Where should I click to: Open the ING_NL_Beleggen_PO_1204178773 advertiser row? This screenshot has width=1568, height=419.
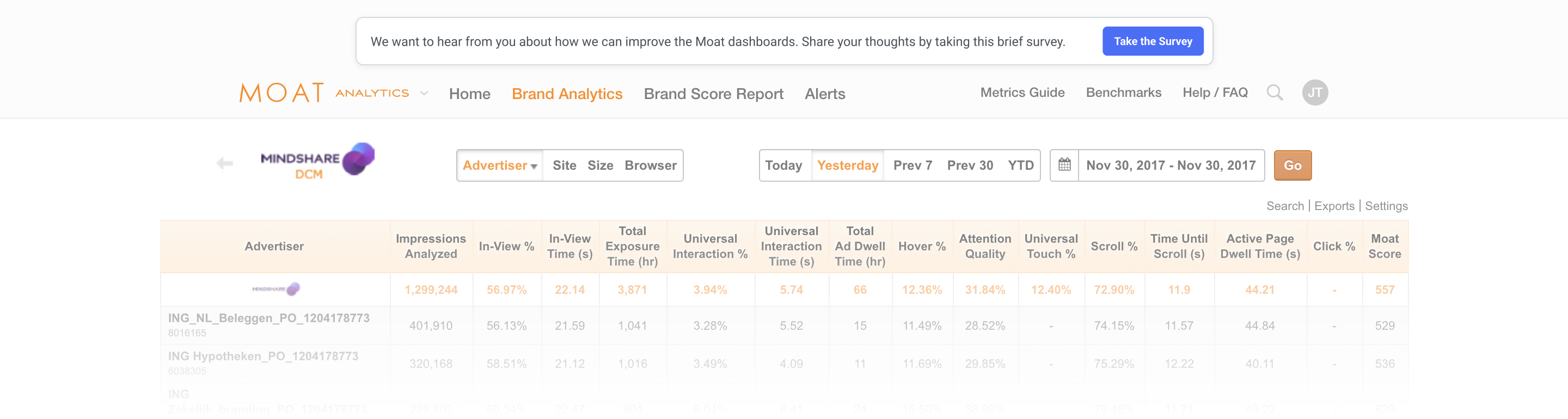268,318
